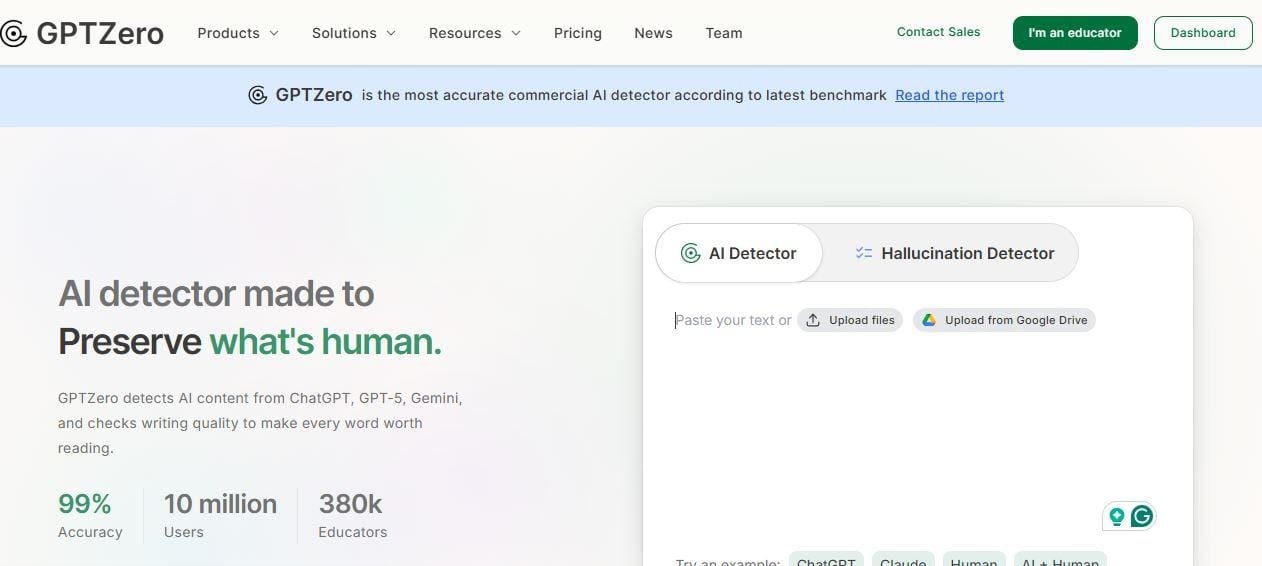Image resolution: width=1262 pixels, height=566 pixels.
Task: Click the Grammarly icon in text box
Action: point(1142,516)
